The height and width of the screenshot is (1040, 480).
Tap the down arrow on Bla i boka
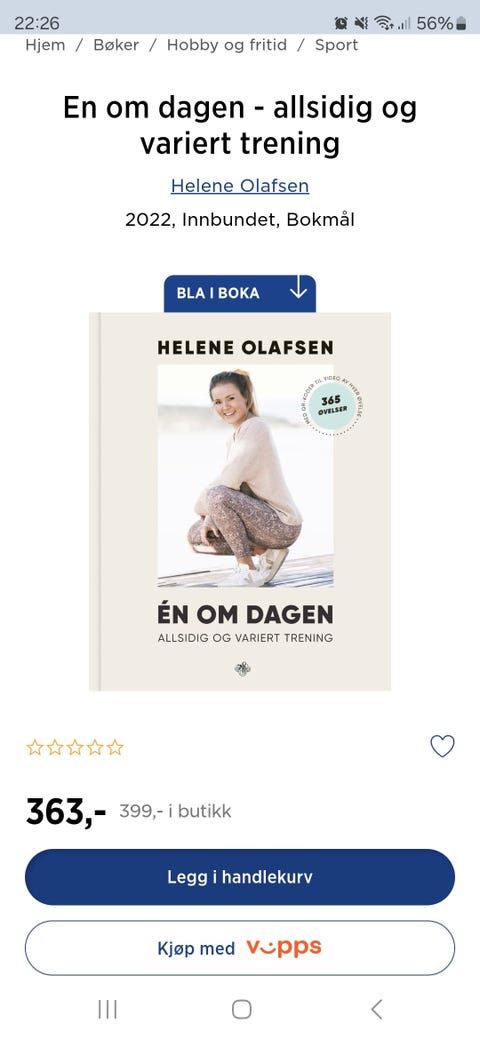click(x=298, y=289)
